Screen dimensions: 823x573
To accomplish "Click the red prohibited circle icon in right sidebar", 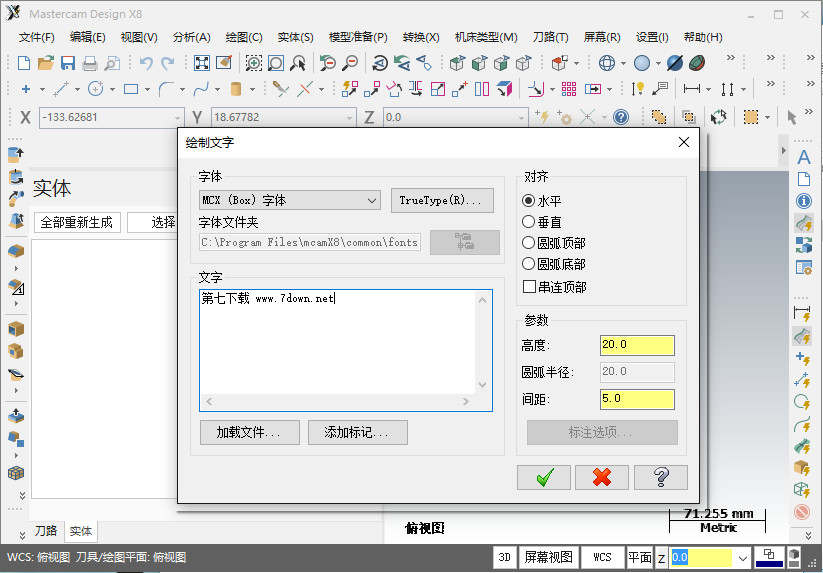I will click(802, 511).
